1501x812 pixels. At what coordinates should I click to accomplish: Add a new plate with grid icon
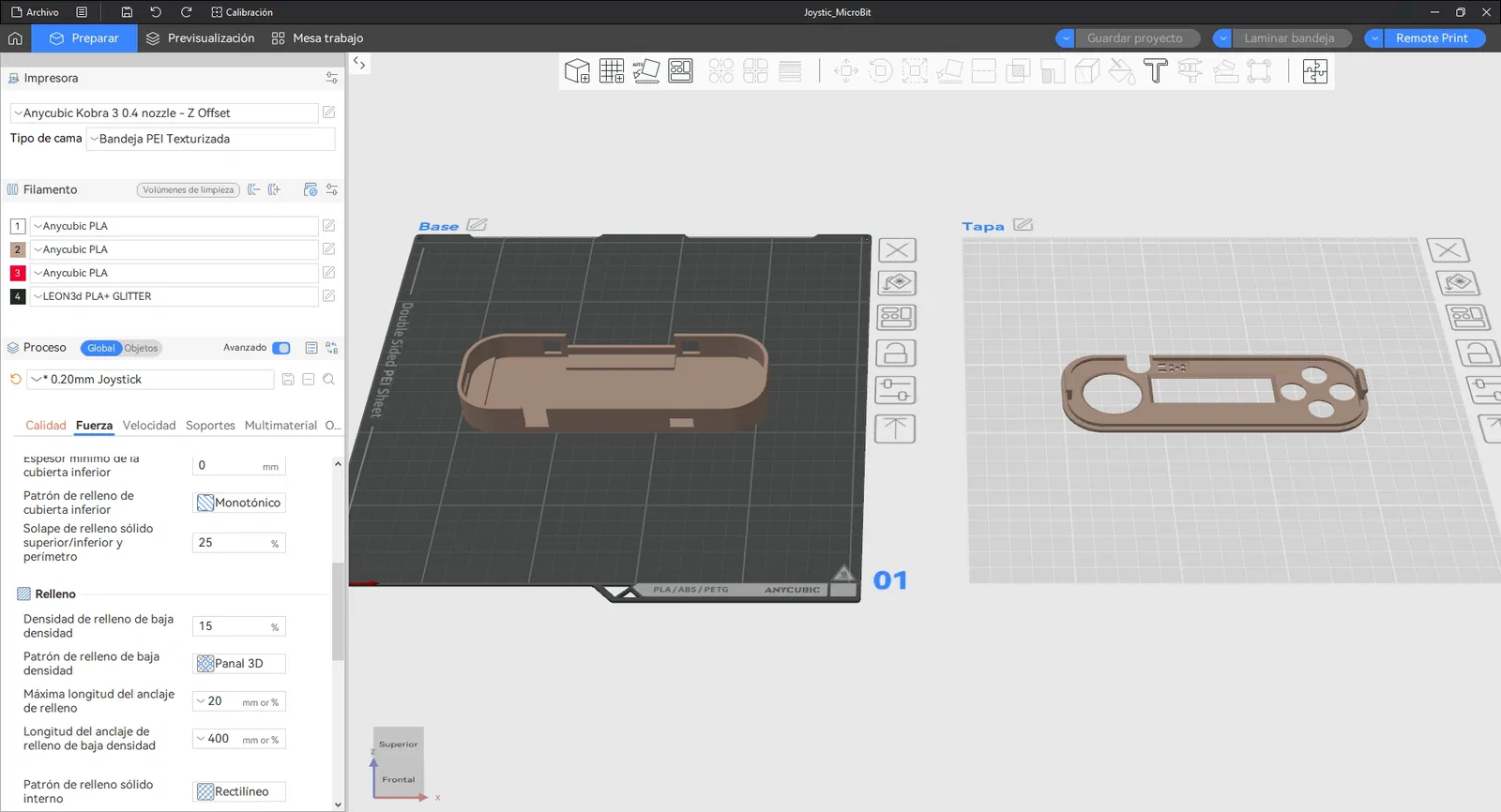pos(612,71)
